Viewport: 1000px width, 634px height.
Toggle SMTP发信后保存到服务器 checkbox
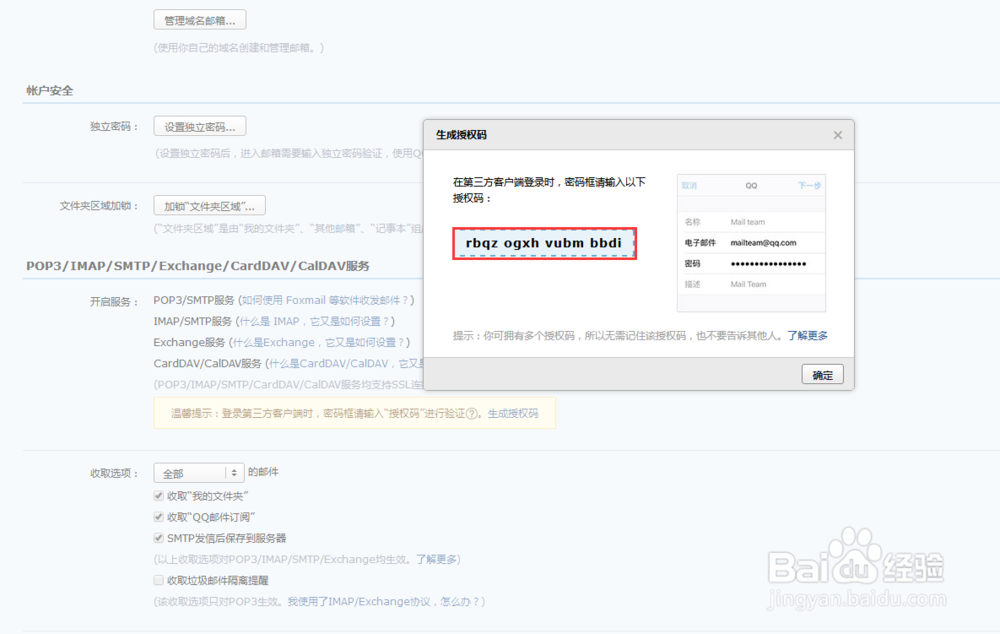158,538
